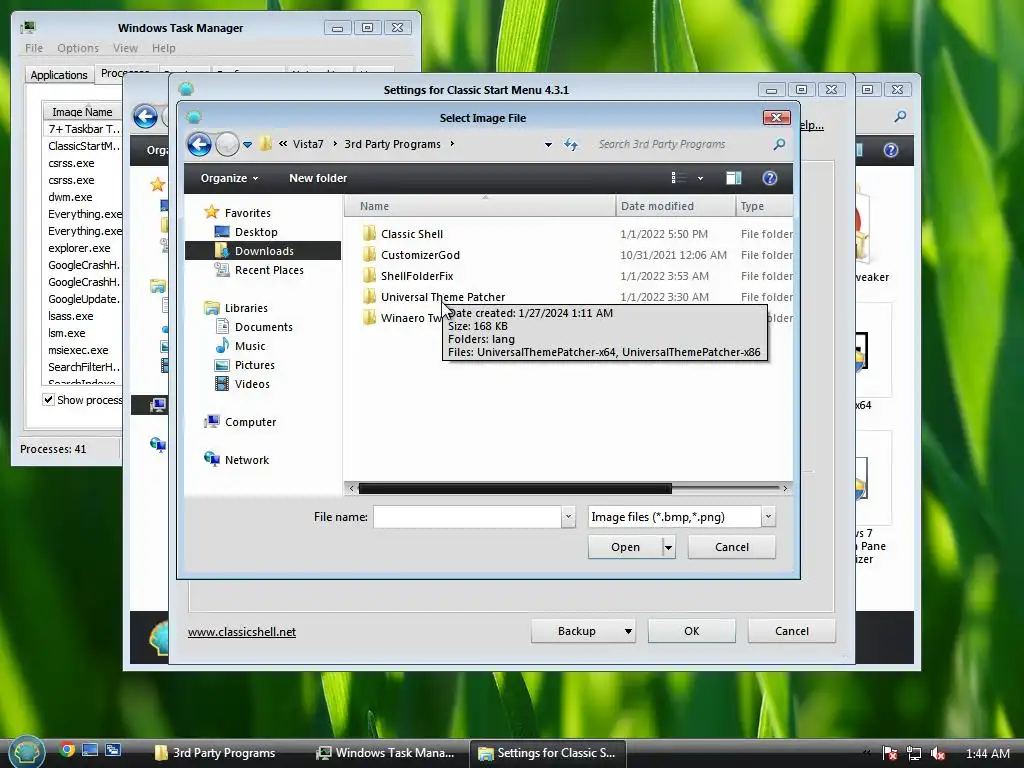This screenshot has height=768, width=1024.
Task: Open the Pictures library
Action: point(254,365)
